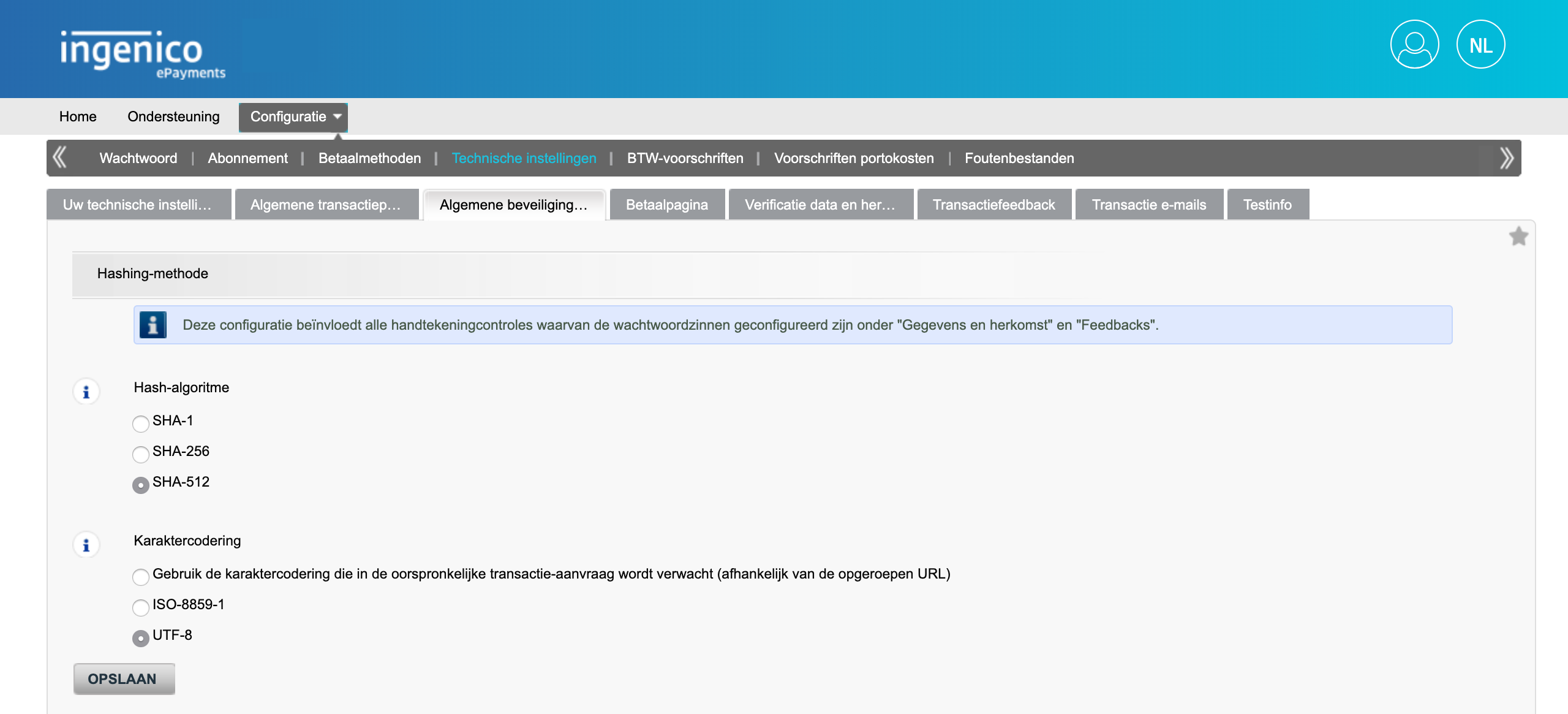Viewport: 1568px width, 714px height.
Task: Click the notice text about handtekeningcontroles
Action: tap(671, 325)
